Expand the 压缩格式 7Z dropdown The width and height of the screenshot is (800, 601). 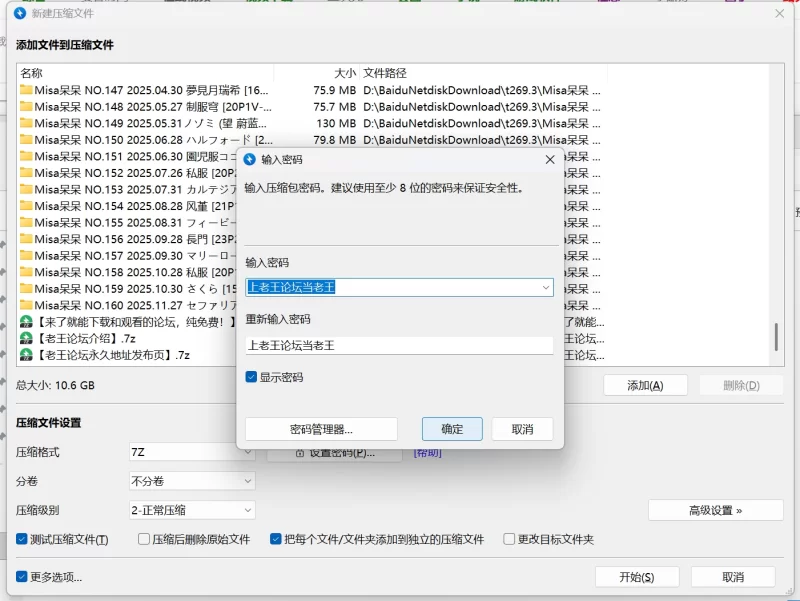[x=248, y=453]
